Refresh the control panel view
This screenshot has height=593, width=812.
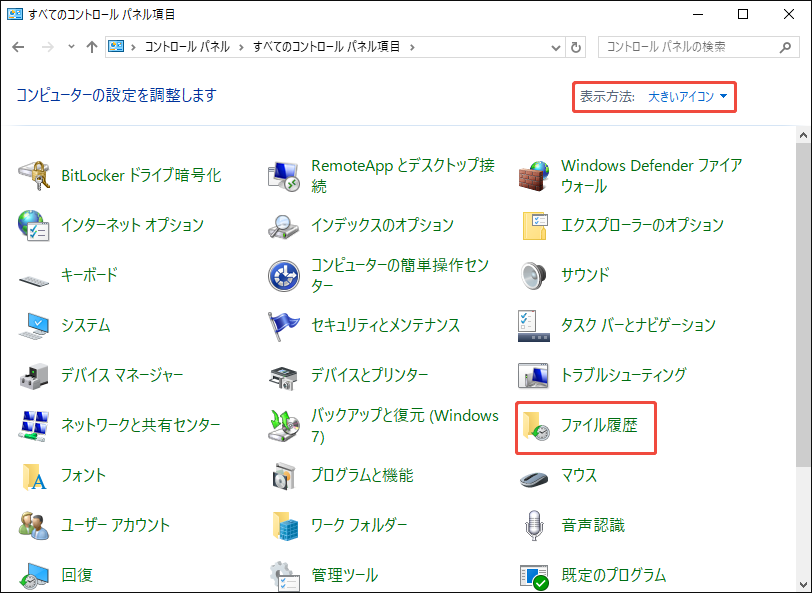[575, 48]
